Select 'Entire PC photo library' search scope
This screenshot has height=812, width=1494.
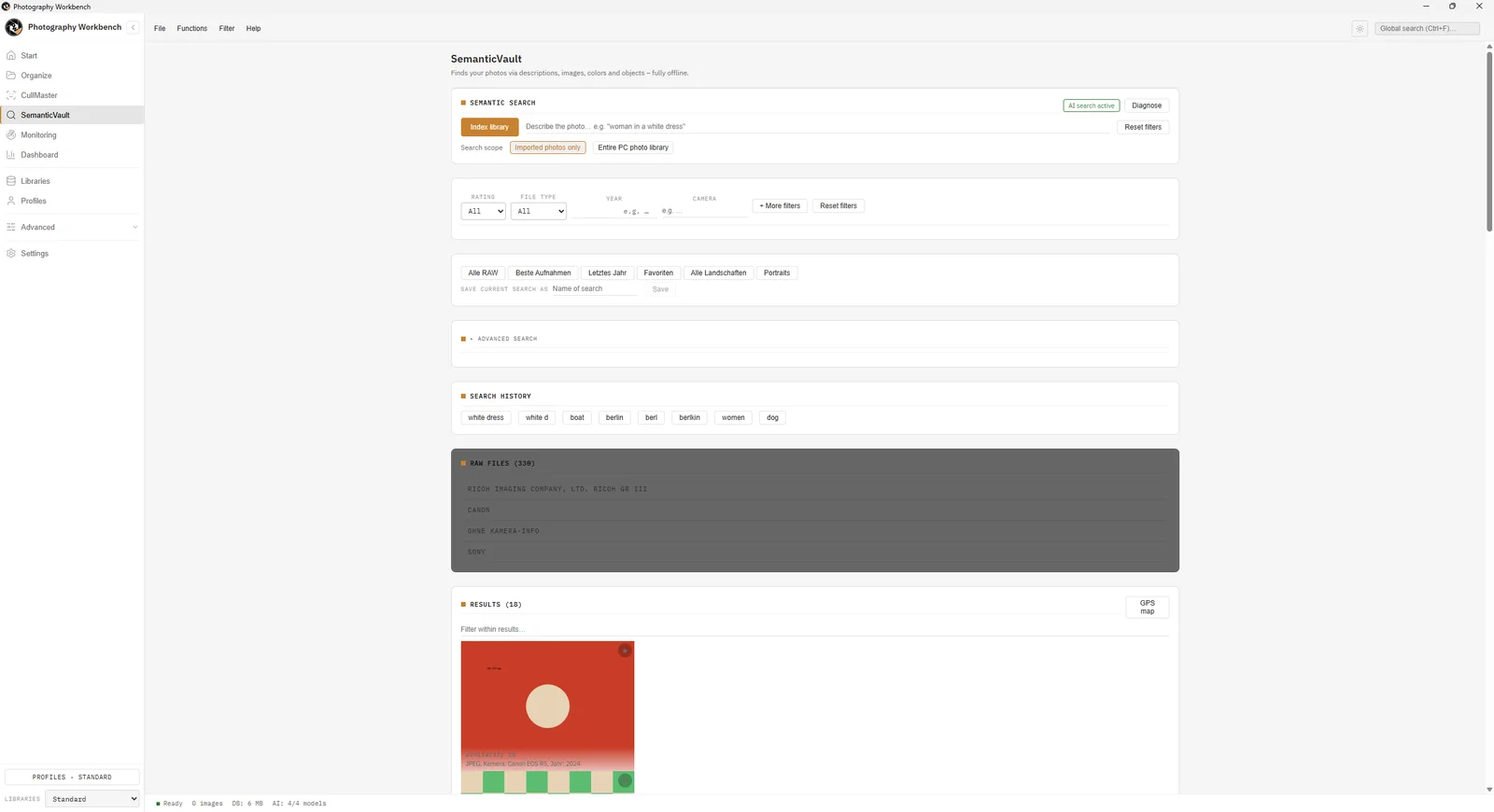click(x=633, y=147)
